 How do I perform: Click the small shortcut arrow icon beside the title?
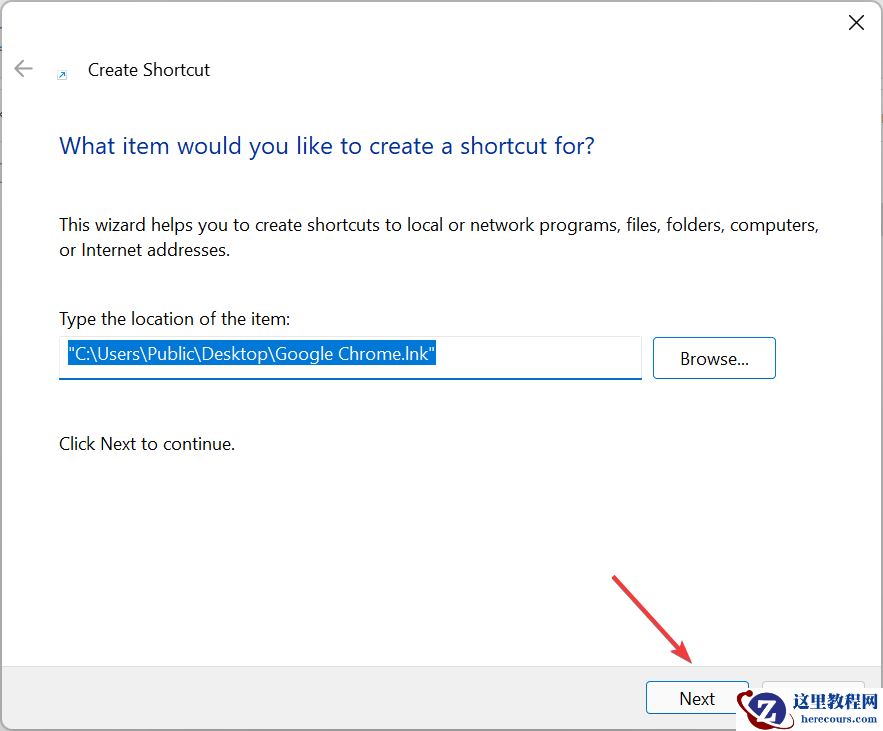click(62, 72)
